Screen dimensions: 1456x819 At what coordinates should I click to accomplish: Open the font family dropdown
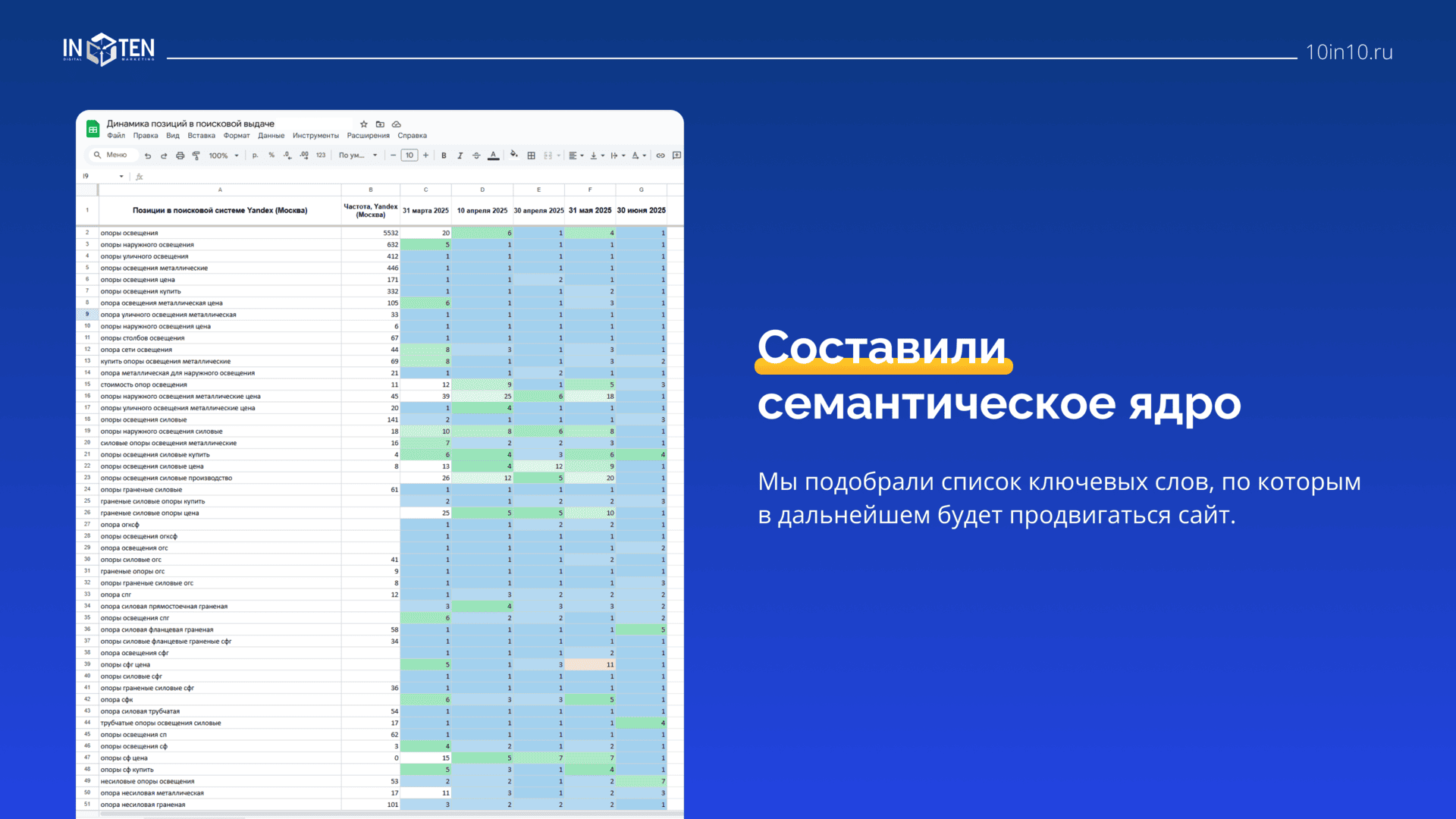(x=358, y=155)
